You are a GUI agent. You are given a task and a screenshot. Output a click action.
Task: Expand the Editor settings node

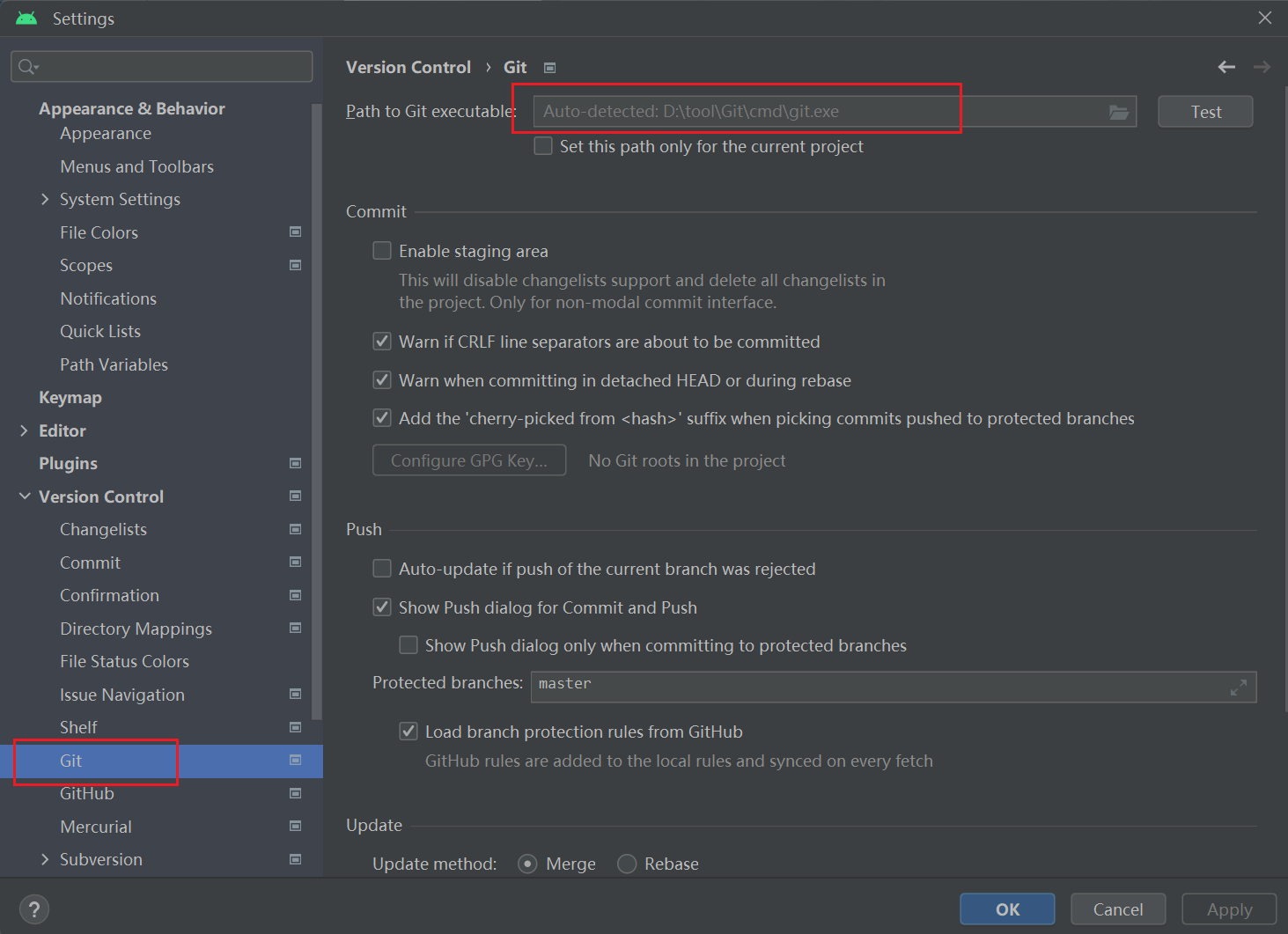(24, 430)
